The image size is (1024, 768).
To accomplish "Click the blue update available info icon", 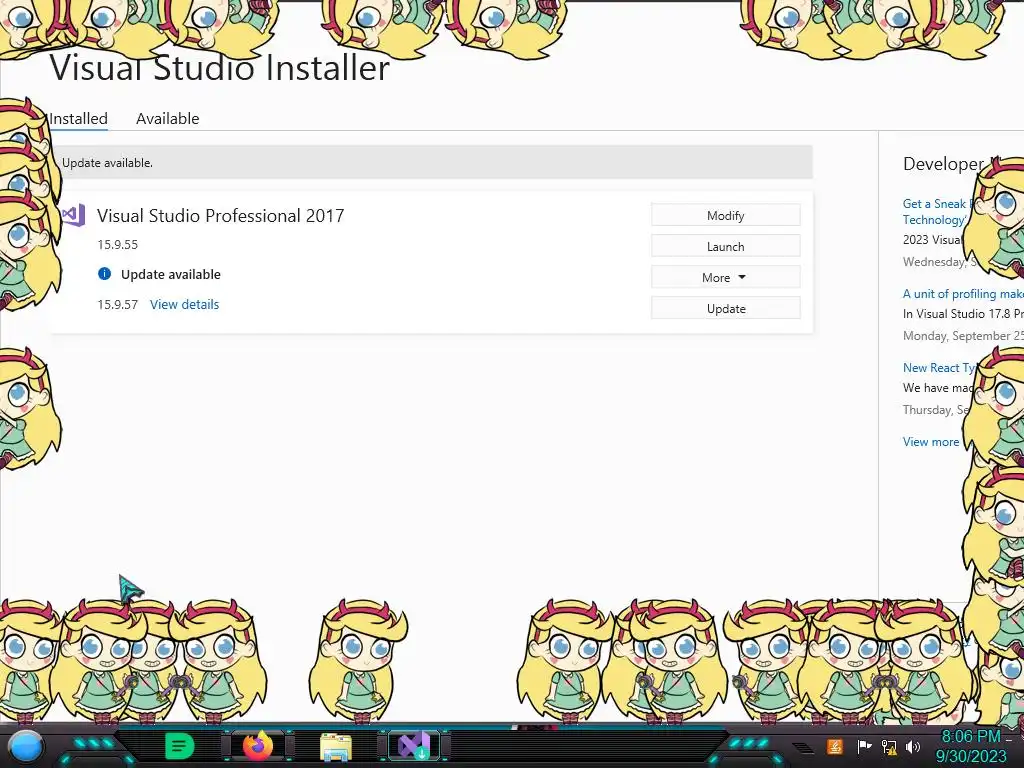I will (x=104, y=274).
